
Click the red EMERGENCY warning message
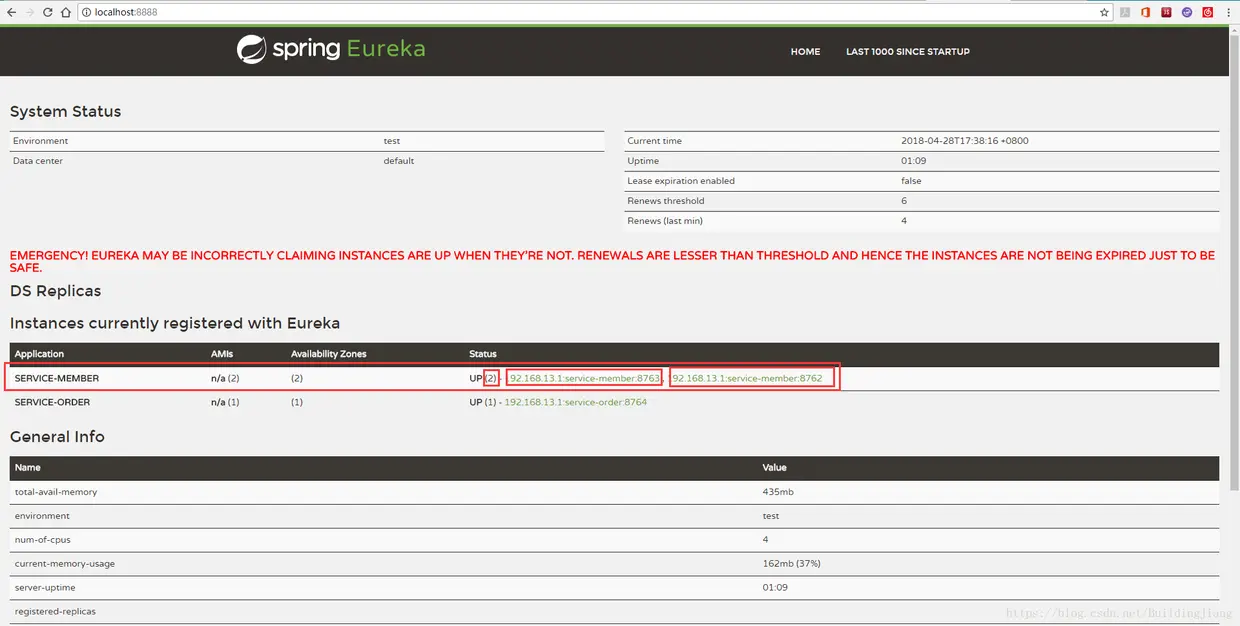[x=612, y=262]
